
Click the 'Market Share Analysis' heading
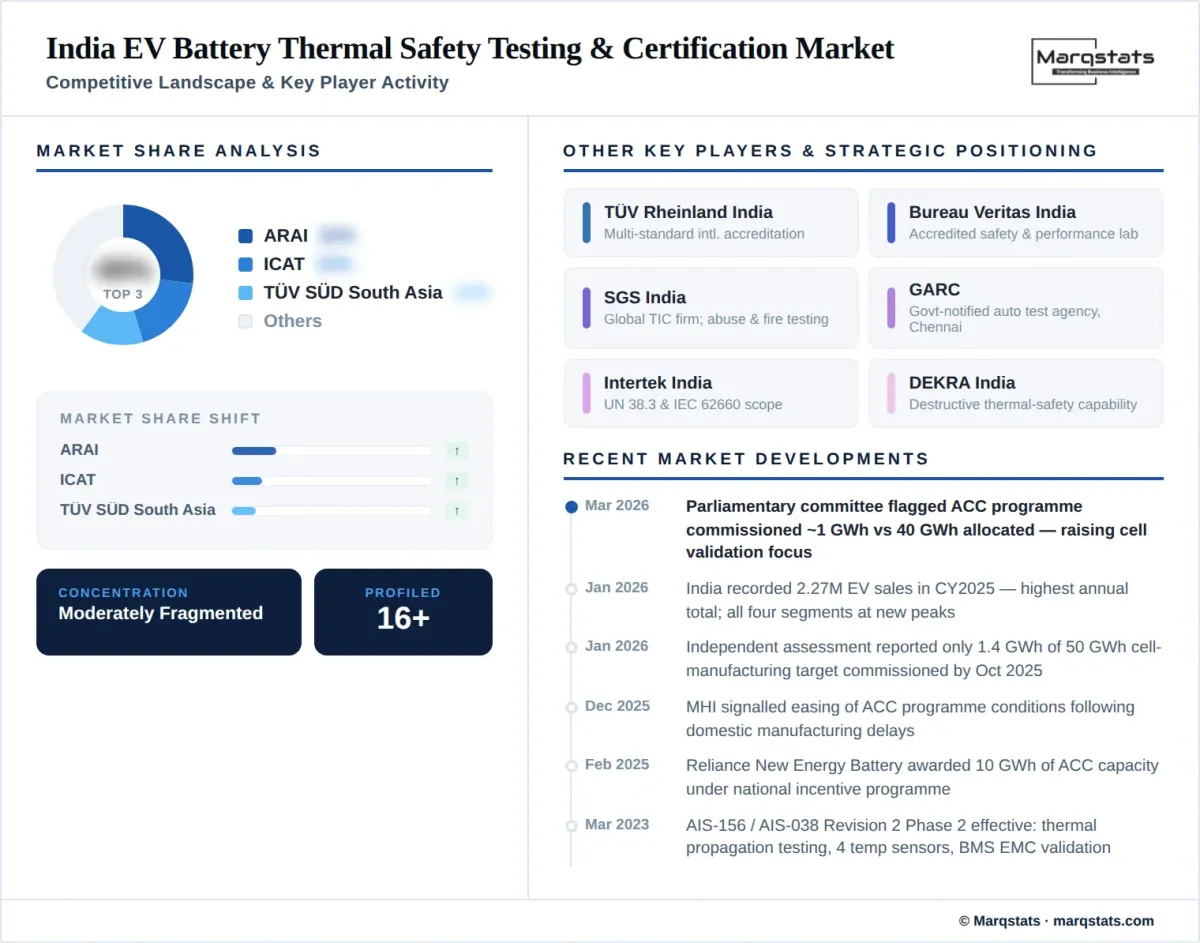point(179,151)
